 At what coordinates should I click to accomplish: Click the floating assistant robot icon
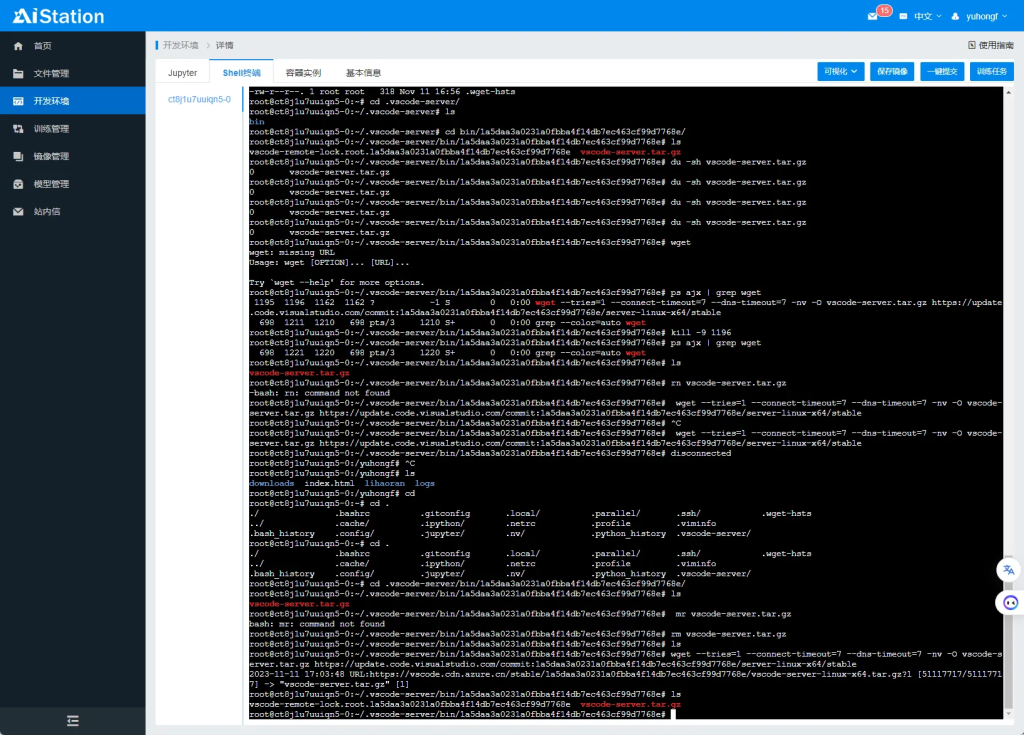pos(1010,603)
